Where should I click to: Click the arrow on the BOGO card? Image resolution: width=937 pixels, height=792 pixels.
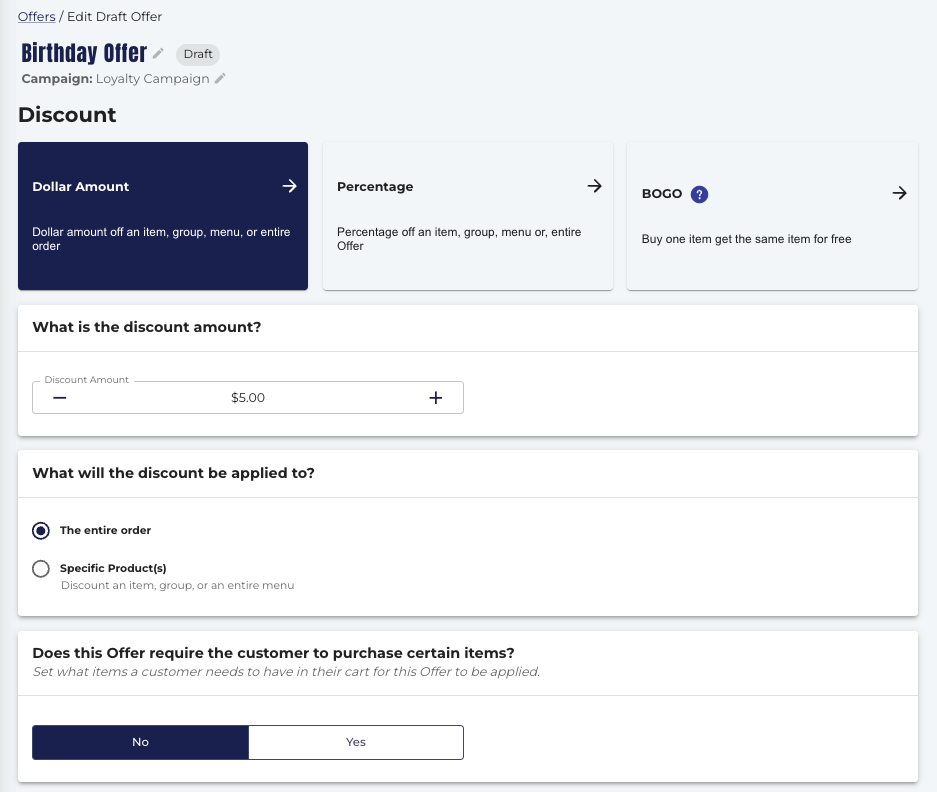point(899,193)
